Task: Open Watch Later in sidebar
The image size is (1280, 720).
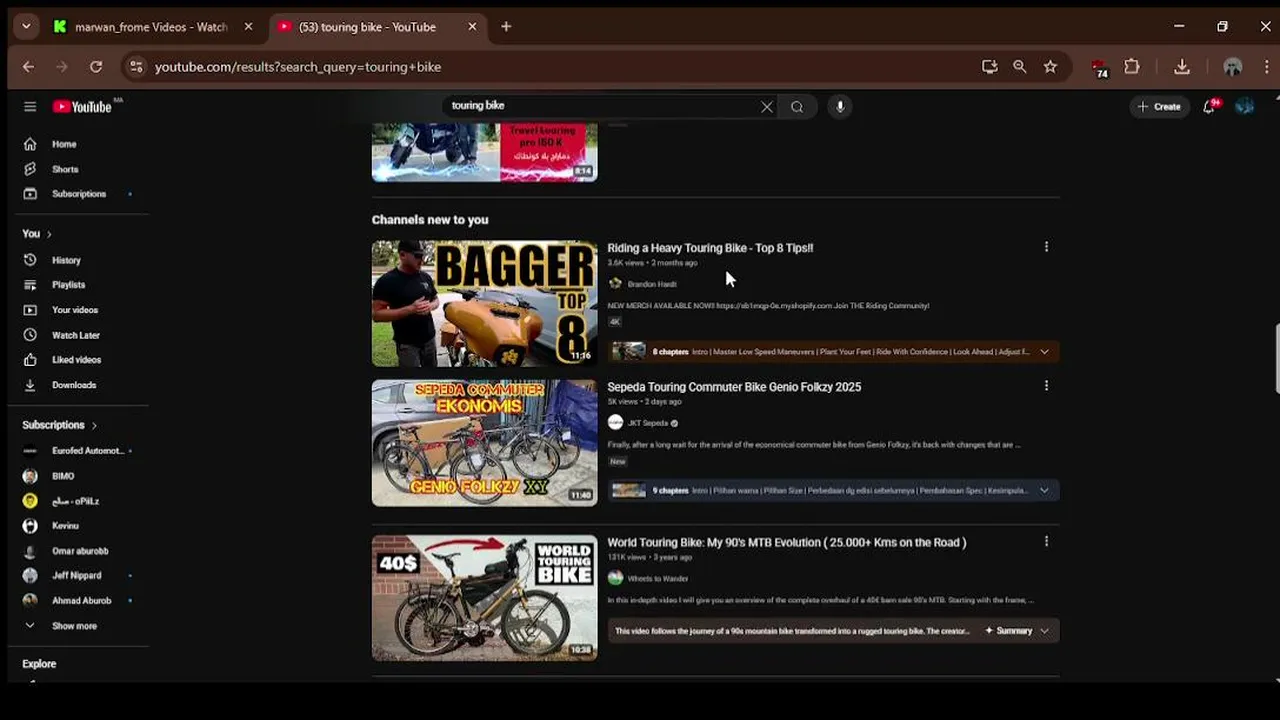Action: click(78, 335)
